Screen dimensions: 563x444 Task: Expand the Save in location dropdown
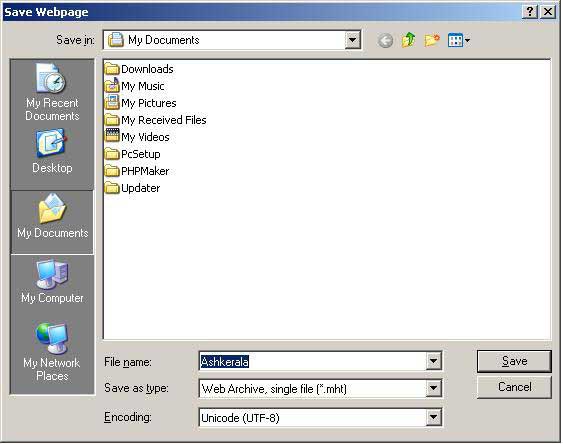tap(353, 40)
